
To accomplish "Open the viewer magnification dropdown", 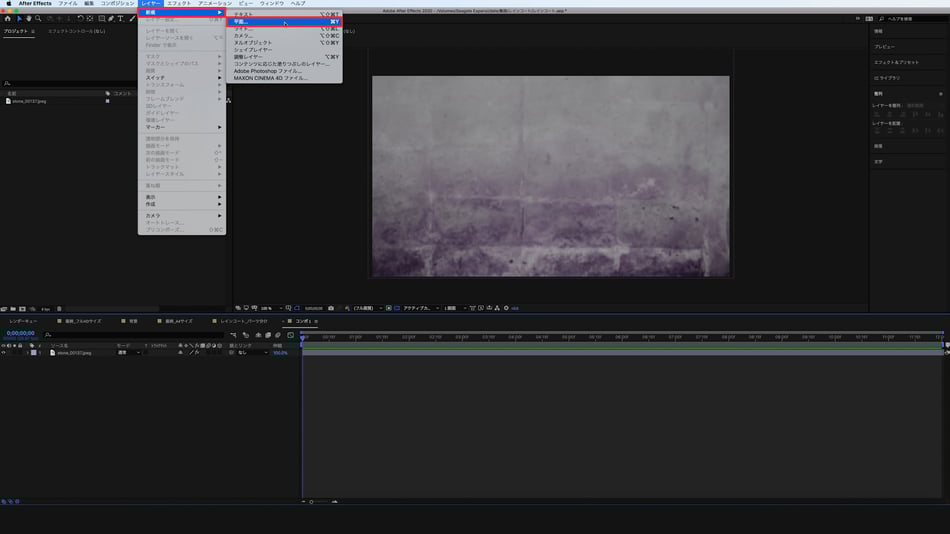I will (268, 308).
